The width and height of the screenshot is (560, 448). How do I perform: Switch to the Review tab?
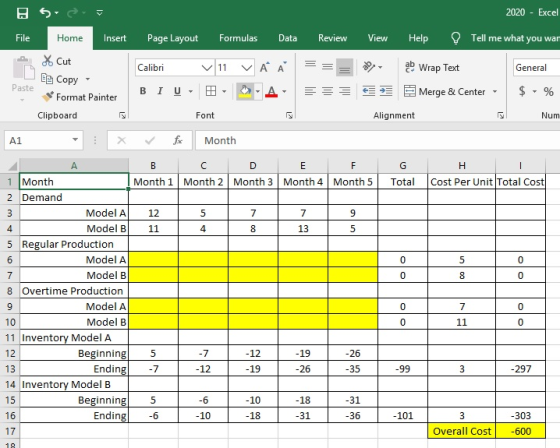pos(332,38)
